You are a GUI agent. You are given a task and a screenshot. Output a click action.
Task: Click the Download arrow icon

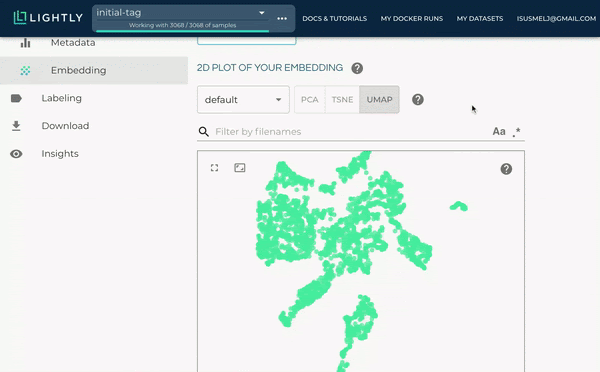click(x=16, y=126)
